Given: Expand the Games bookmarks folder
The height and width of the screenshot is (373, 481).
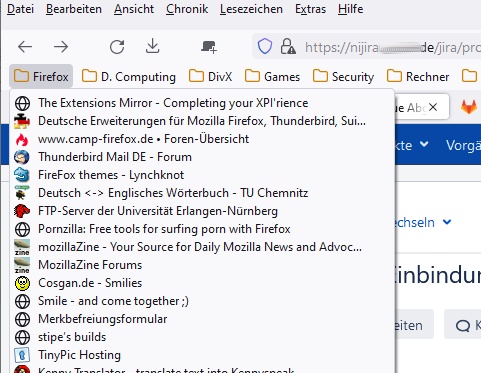Looking at the screenshot, I should (272, 77).
